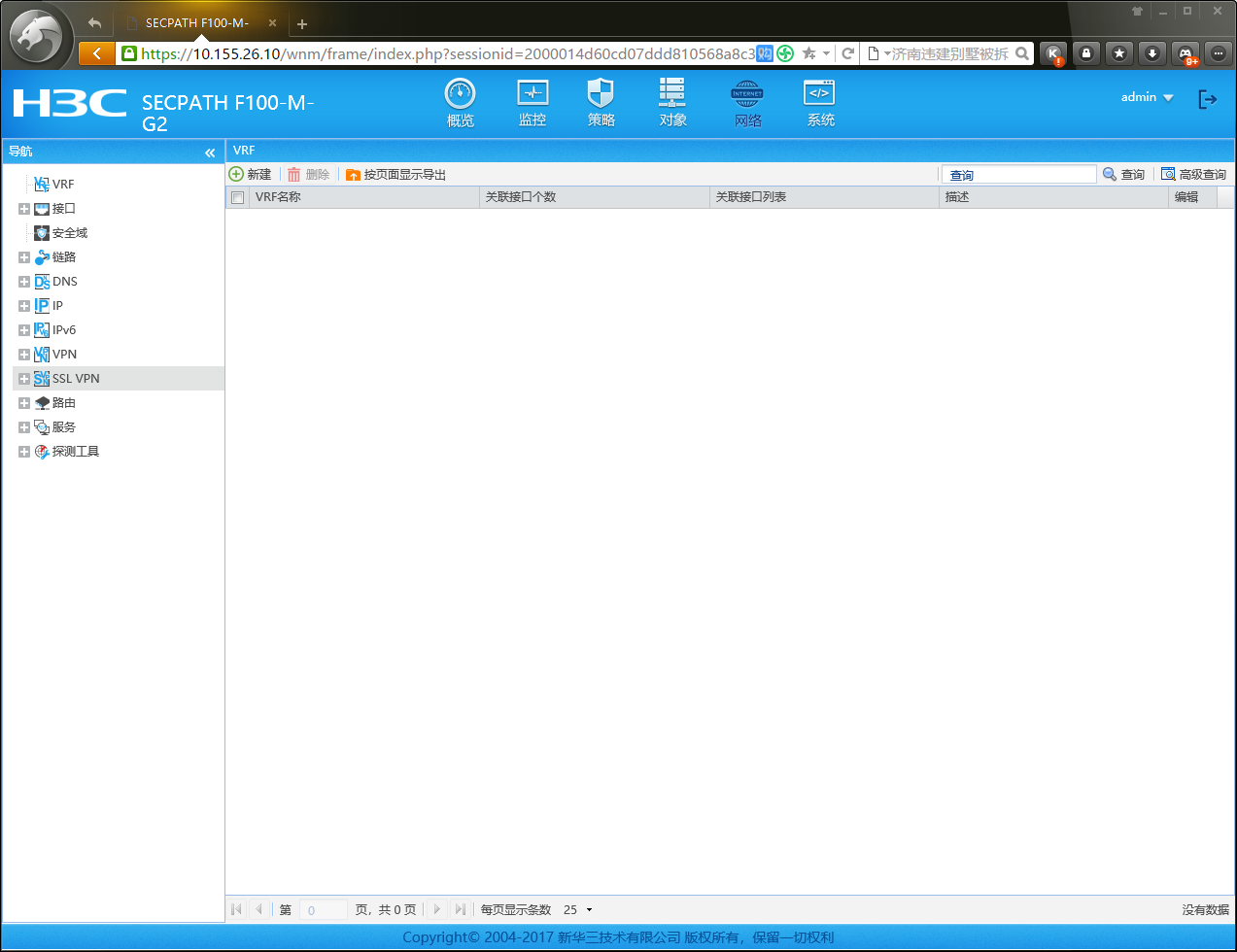The image size is (1237, 952).
Task: Expand the VPN tree node
Action: tap(24, 355)
